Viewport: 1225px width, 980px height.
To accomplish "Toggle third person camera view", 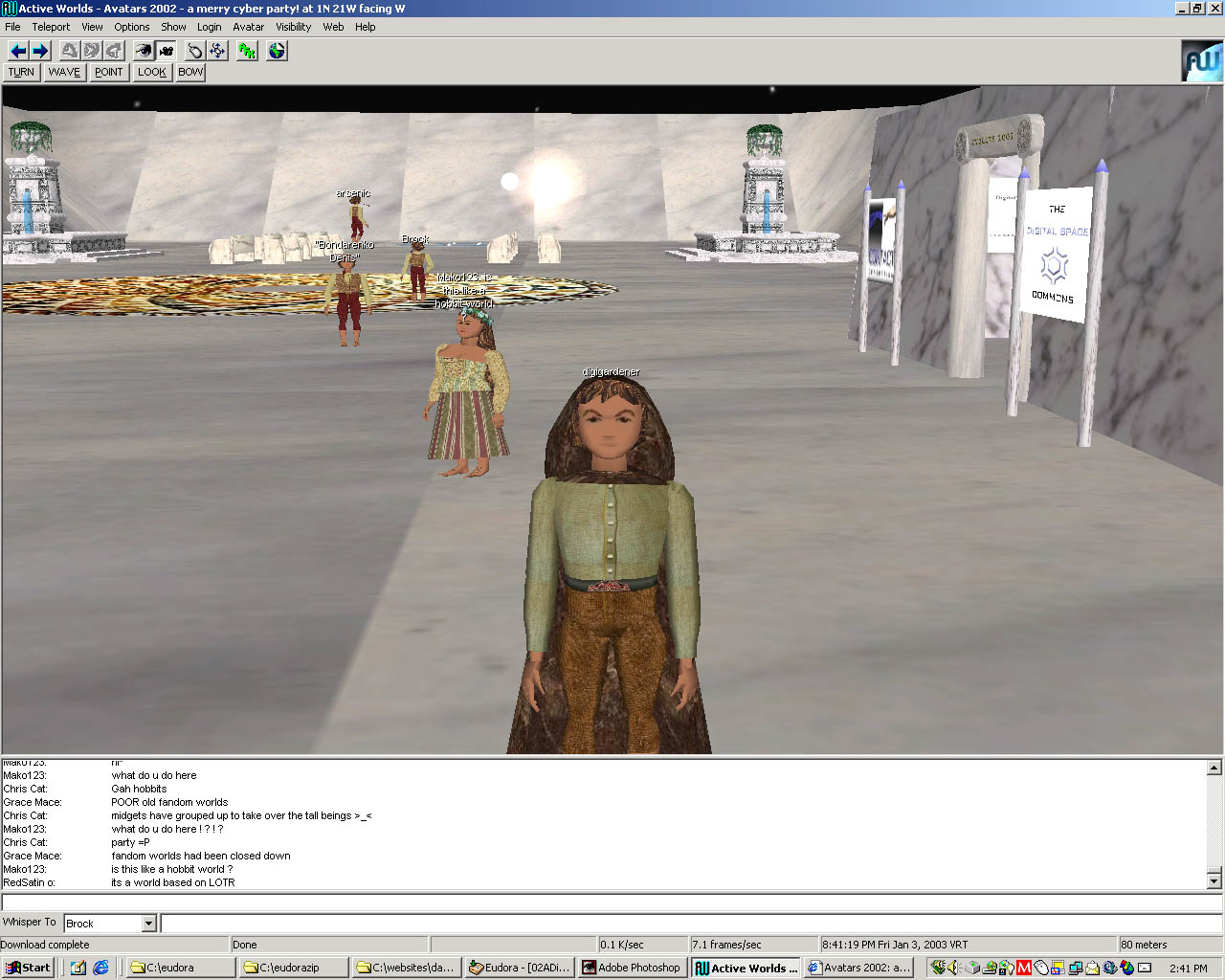I will 167,51.
